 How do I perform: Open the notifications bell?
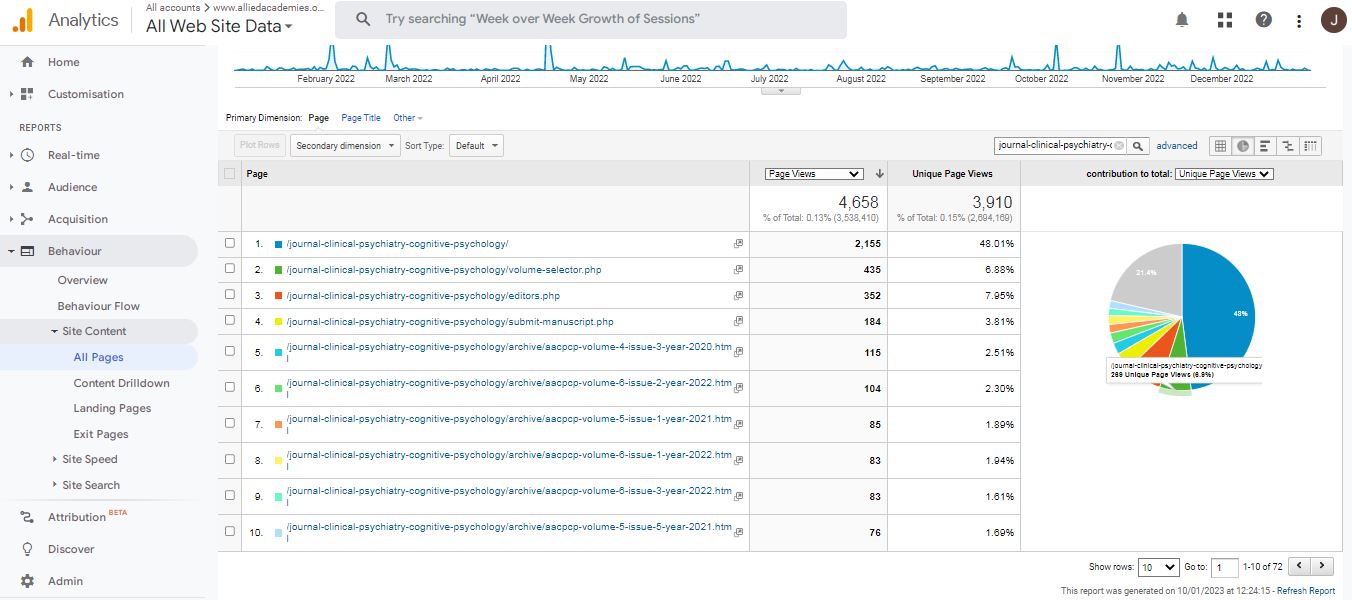tap(1182, 20)
